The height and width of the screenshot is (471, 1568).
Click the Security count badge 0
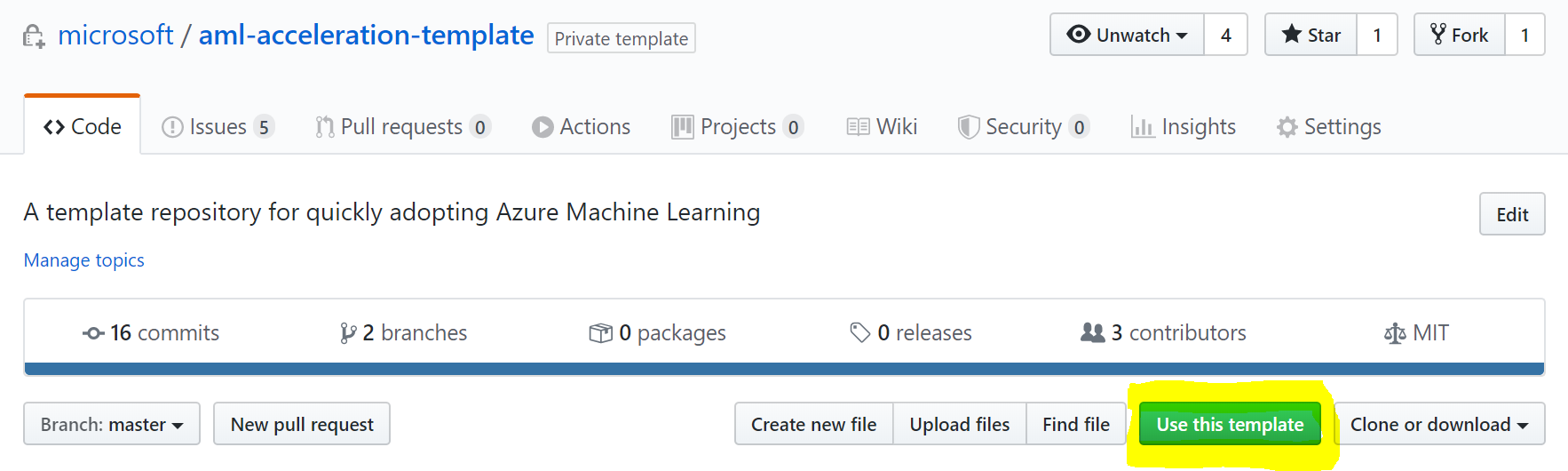point(1080,127)
